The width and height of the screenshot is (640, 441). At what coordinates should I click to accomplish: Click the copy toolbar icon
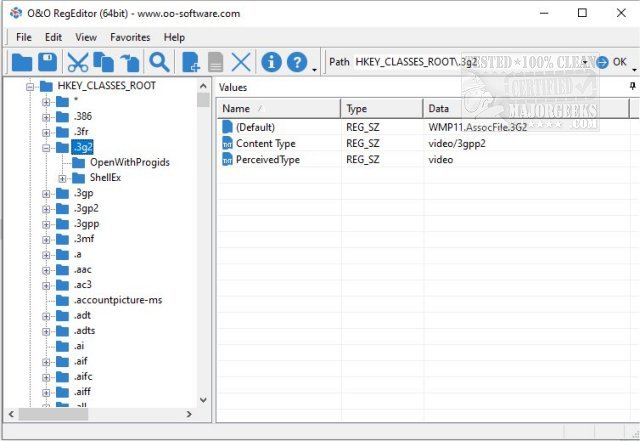click(104, 62)
